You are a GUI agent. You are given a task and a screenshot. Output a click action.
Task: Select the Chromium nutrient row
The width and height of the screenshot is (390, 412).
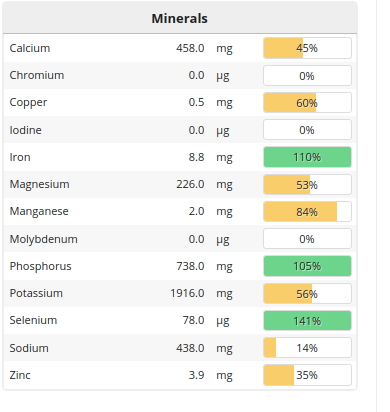pos(180,75)
